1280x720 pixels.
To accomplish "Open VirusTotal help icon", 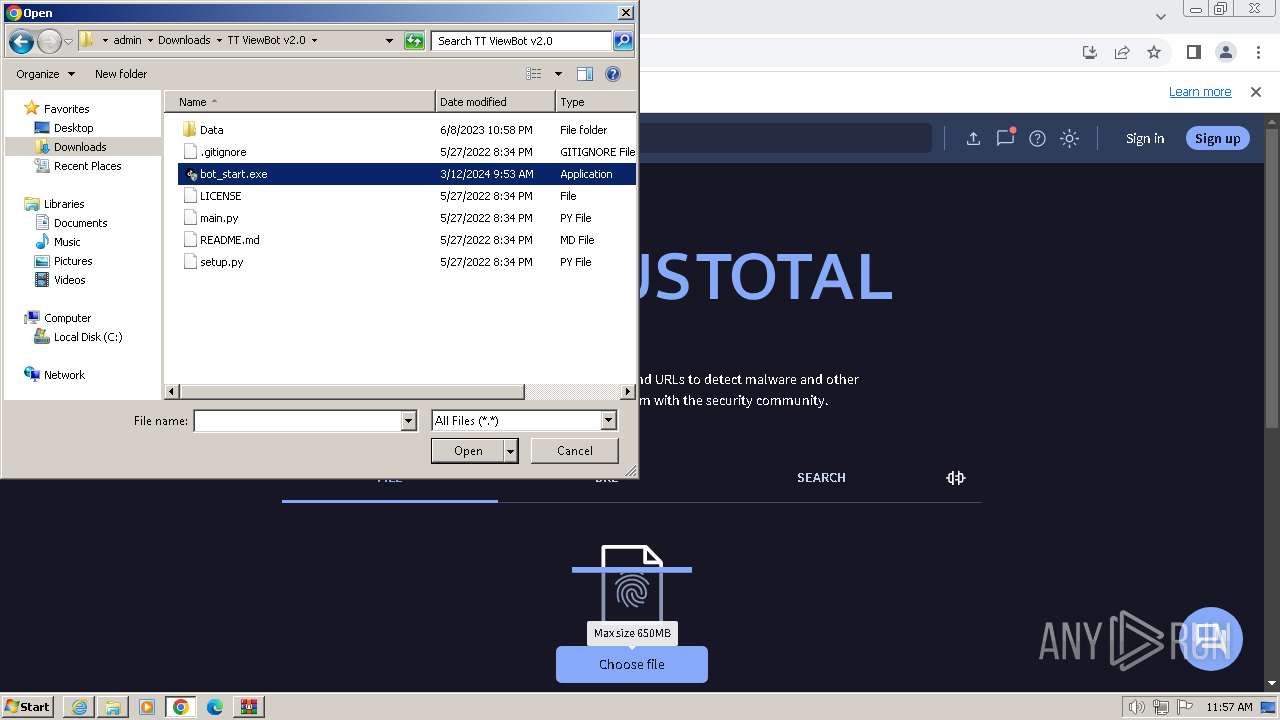I will [1037, 139].
